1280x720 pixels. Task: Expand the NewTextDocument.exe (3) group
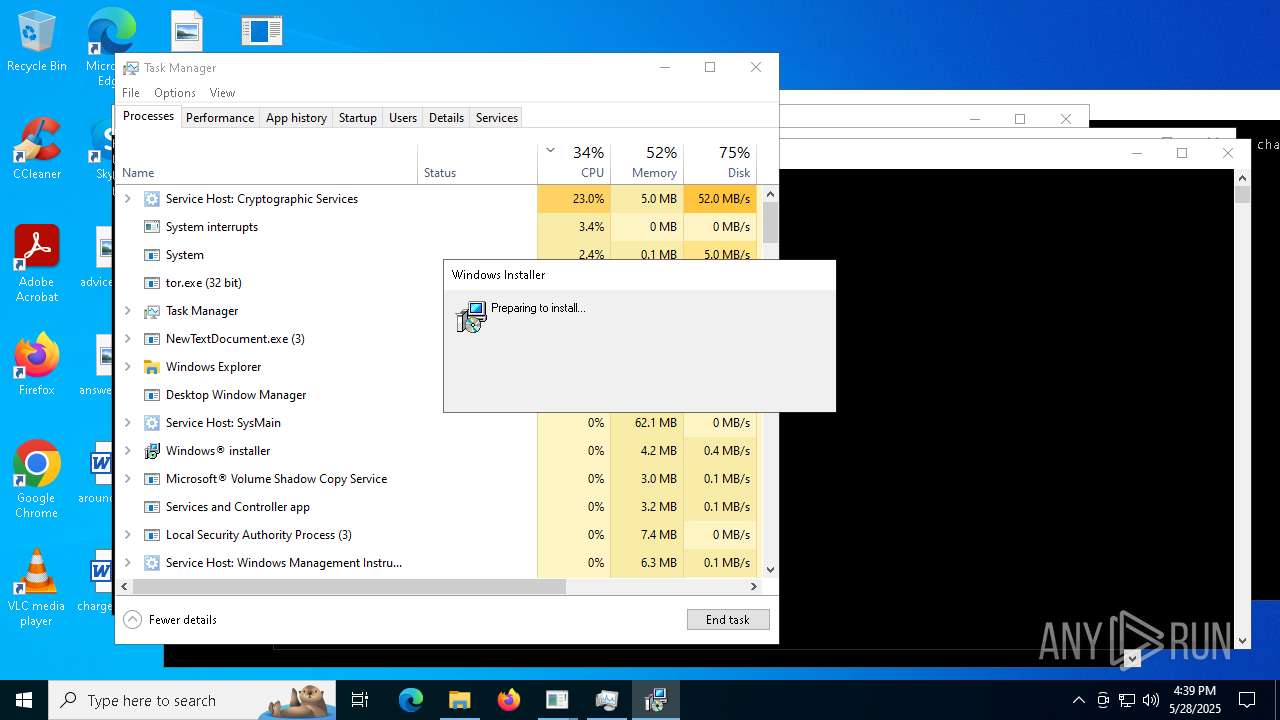(x=127, y=339)
